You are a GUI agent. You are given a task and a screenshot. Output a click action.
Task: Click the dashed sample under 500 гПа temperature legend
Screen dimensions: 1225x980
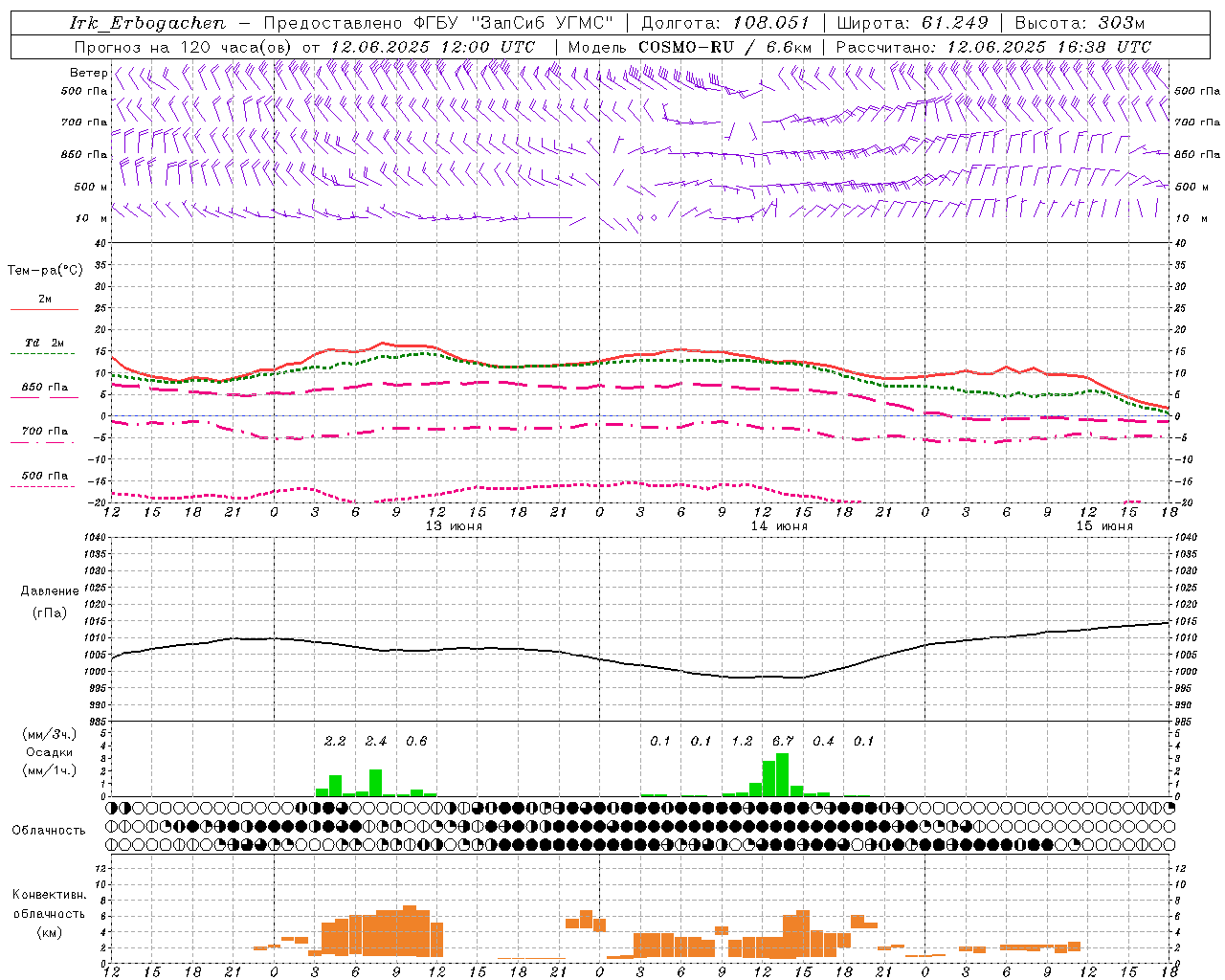click(x=44, y=486)
